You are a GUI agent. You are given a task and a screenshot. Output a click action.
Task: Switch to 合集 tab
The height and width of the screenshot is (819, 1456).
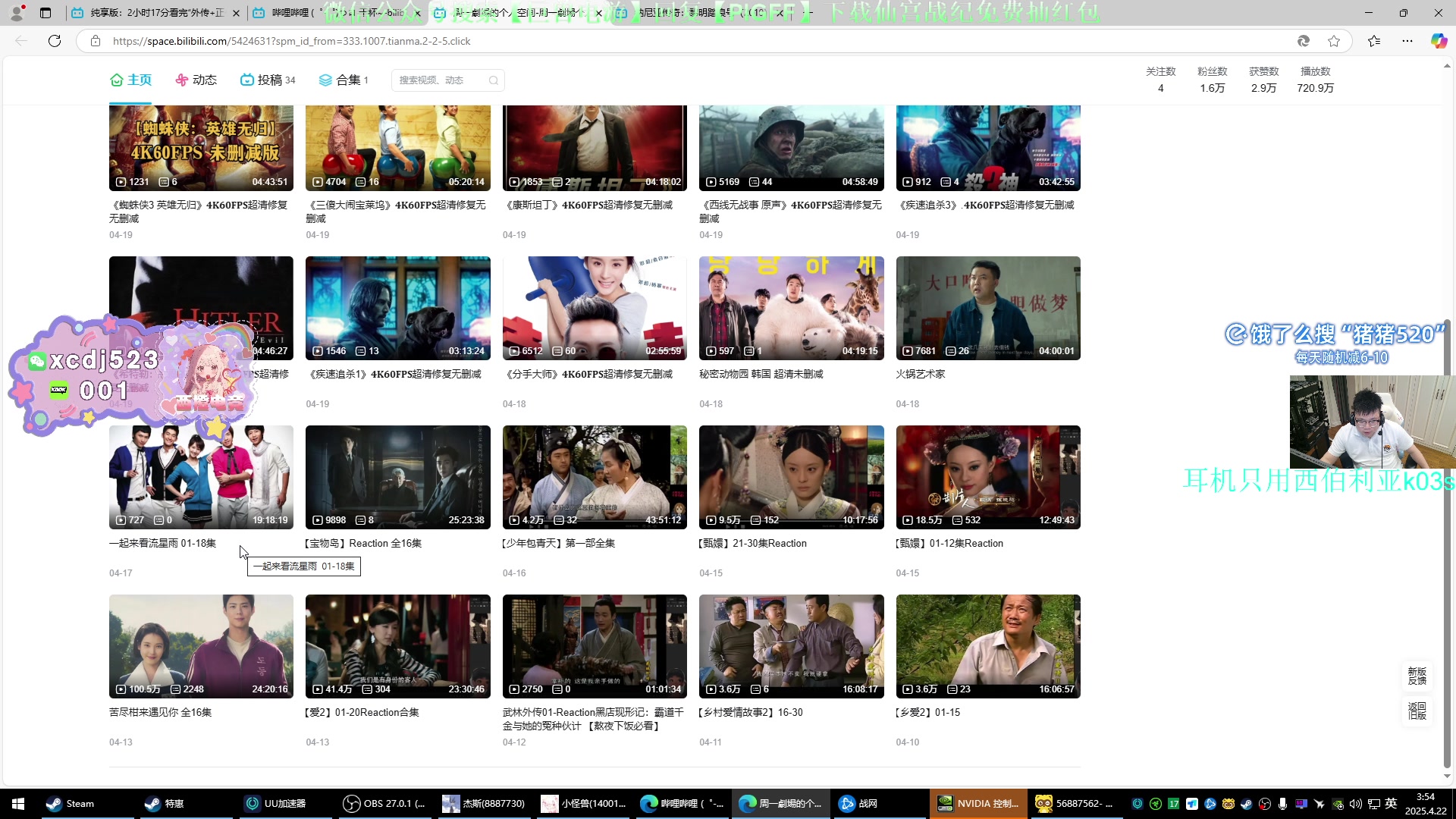[x=344, y=80]
